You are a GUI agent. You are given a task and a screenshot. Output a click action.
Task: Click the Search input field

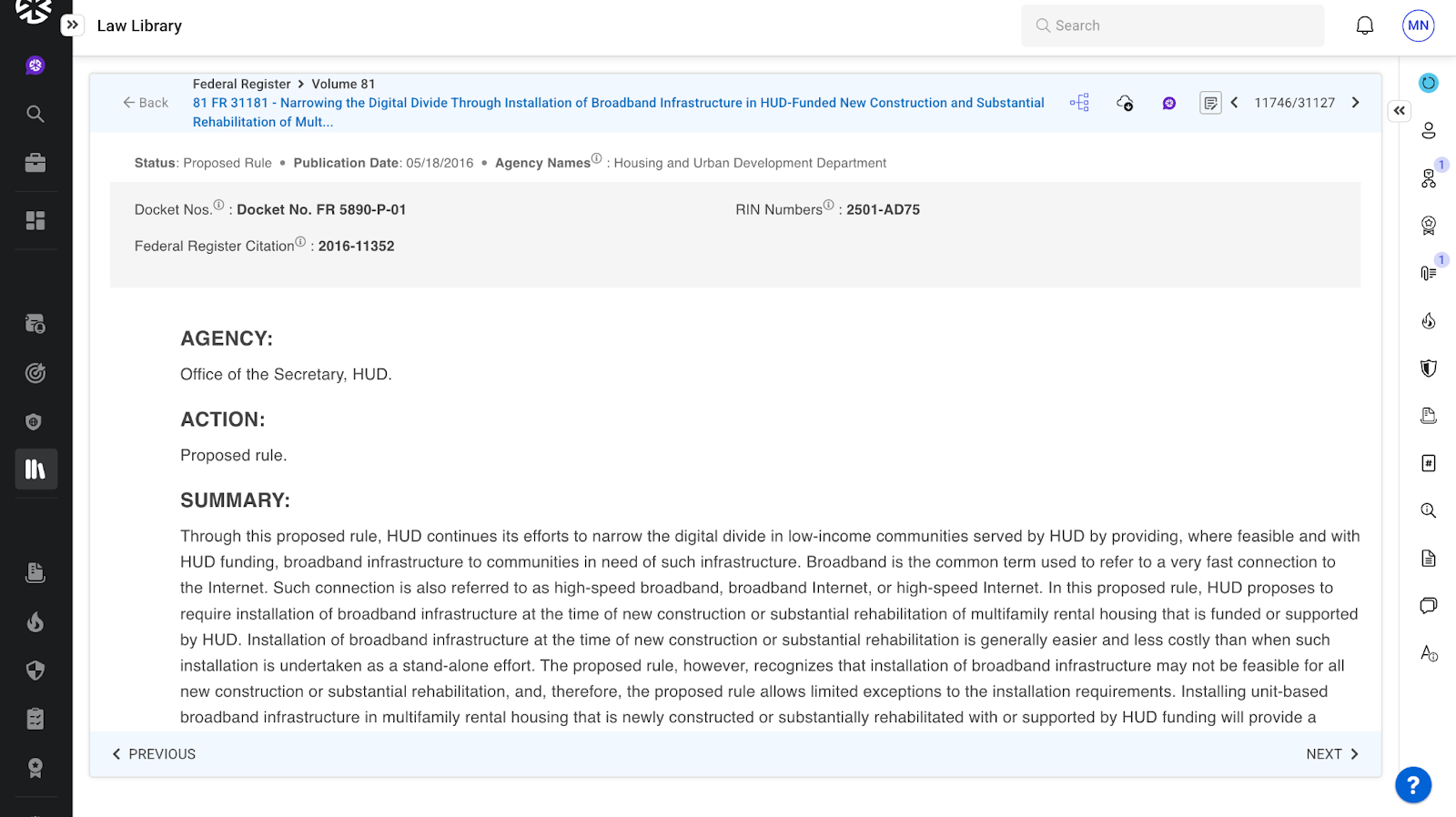[1172, 25]
